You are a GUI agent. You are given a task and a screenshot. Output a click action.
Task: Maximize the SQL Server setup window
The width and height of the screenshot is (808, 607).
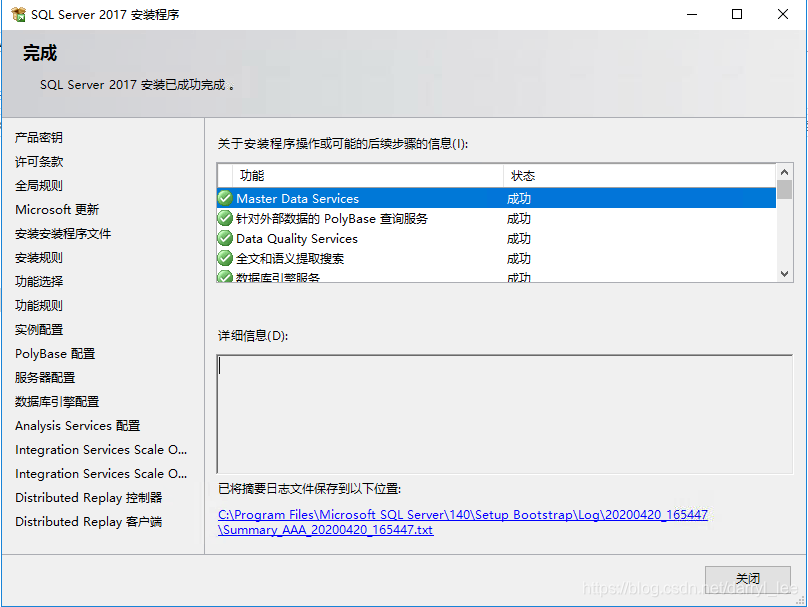pos(737,14)
